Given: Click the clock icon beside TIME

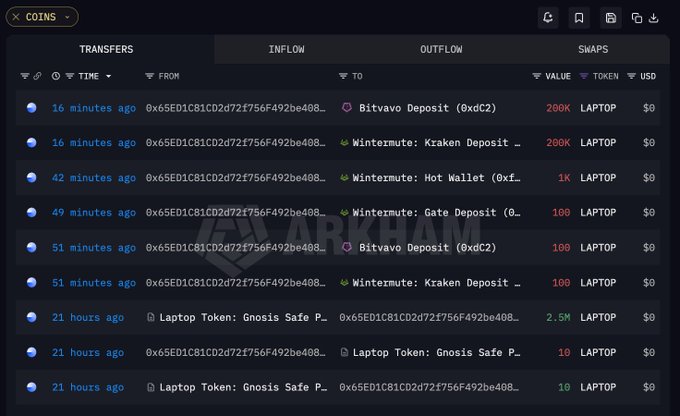Looking at the screenshot, I should coord(56,76).
